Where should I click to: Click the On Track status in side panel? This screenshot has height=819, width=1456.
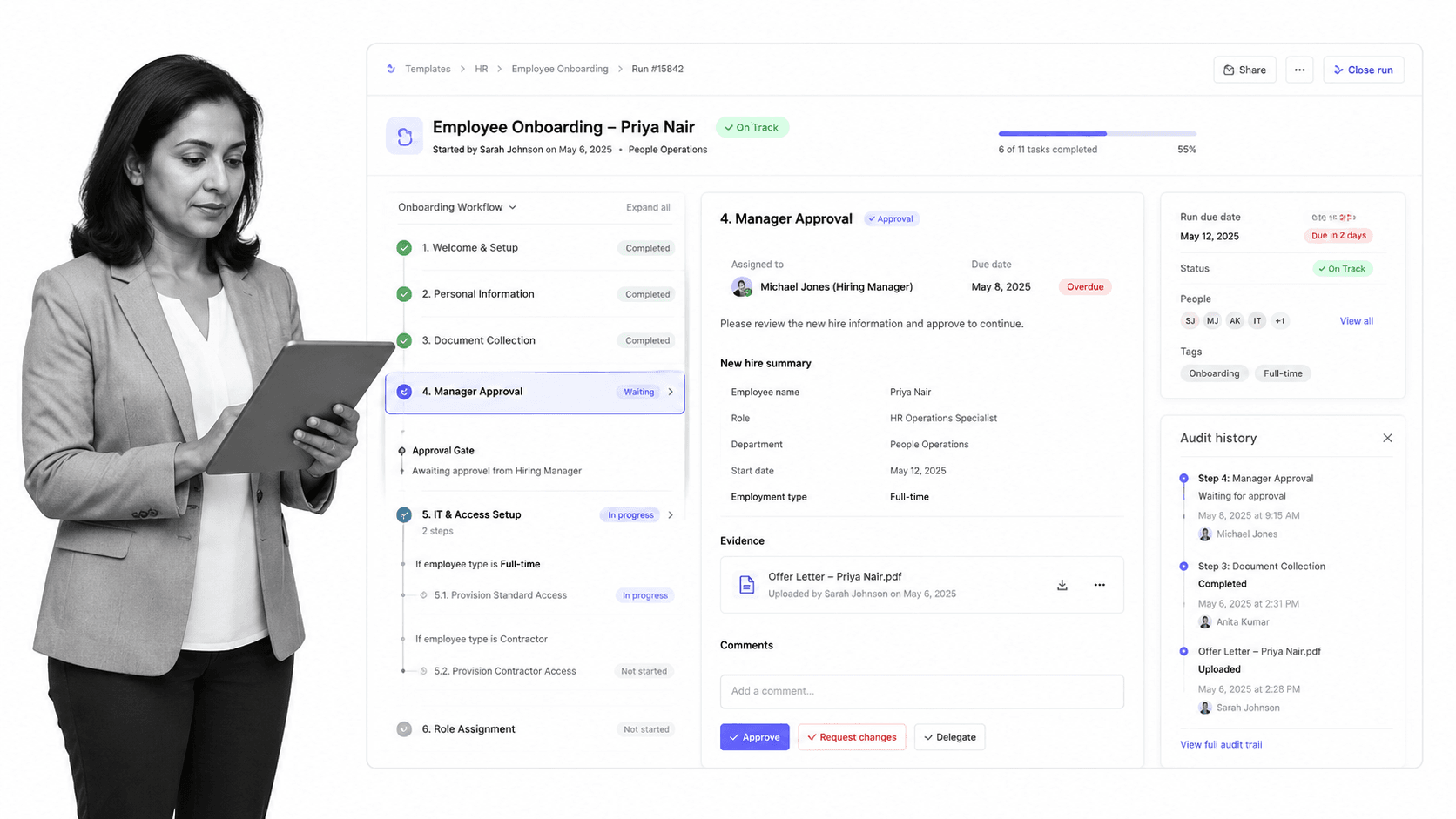1342,269
